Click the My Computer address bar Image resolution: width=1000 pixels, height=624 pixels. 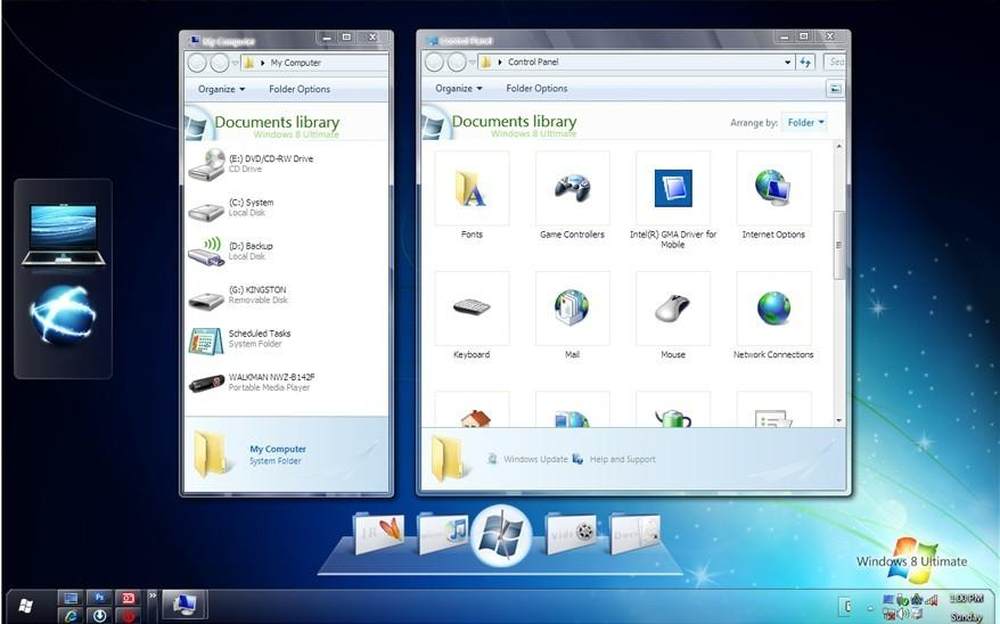click(x=314, y=63)
